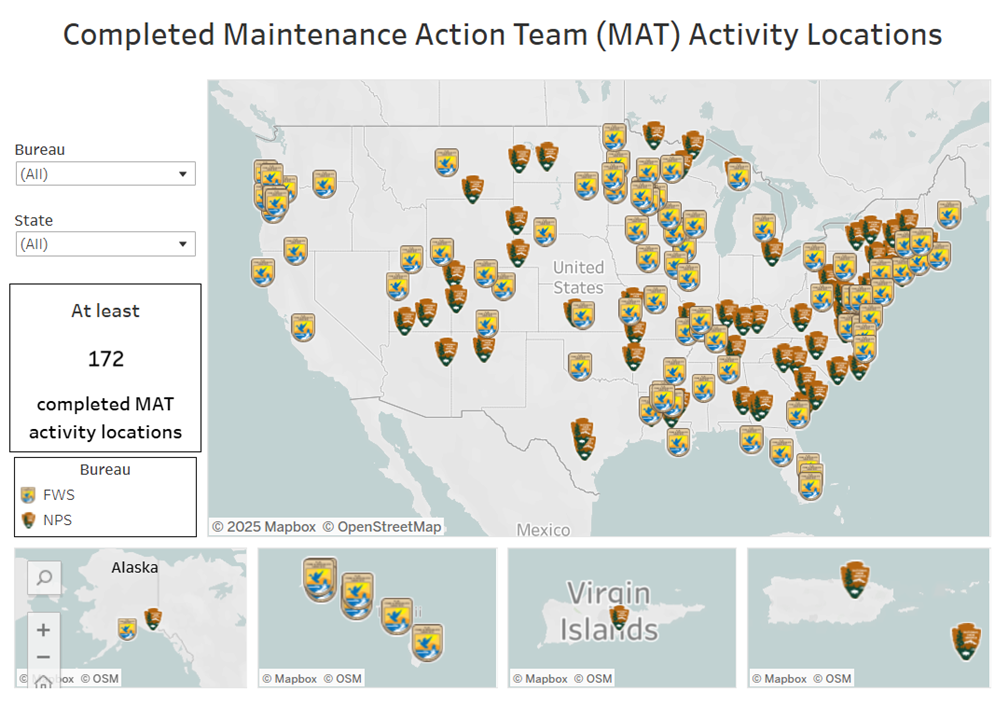The image size is (1003, 706).
Task: Click the 'State' filter label
Action: click(34, 221)
